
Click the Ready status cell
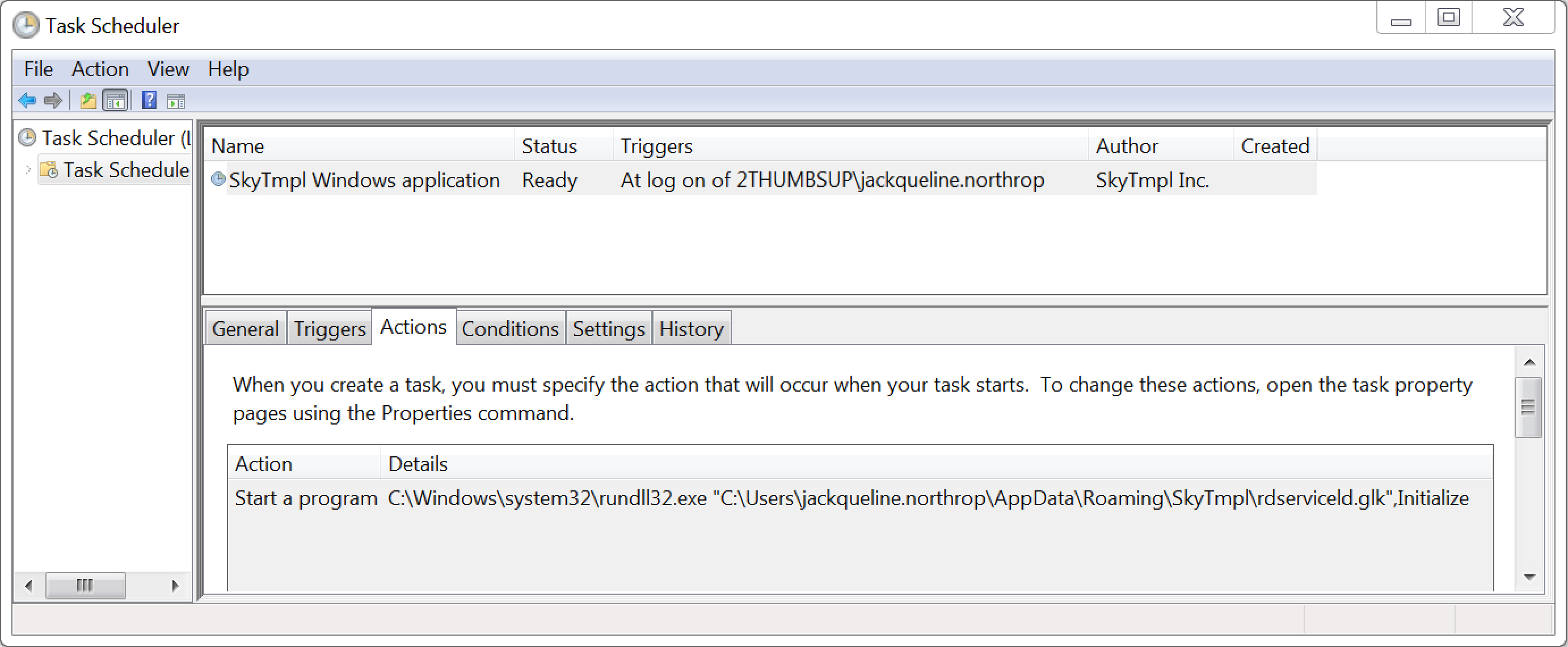(550, 180)
